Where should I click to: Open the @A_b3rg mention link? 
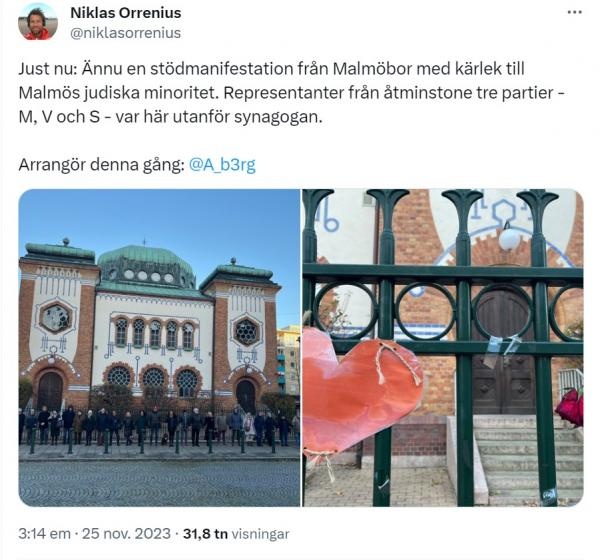coord(222,165)
